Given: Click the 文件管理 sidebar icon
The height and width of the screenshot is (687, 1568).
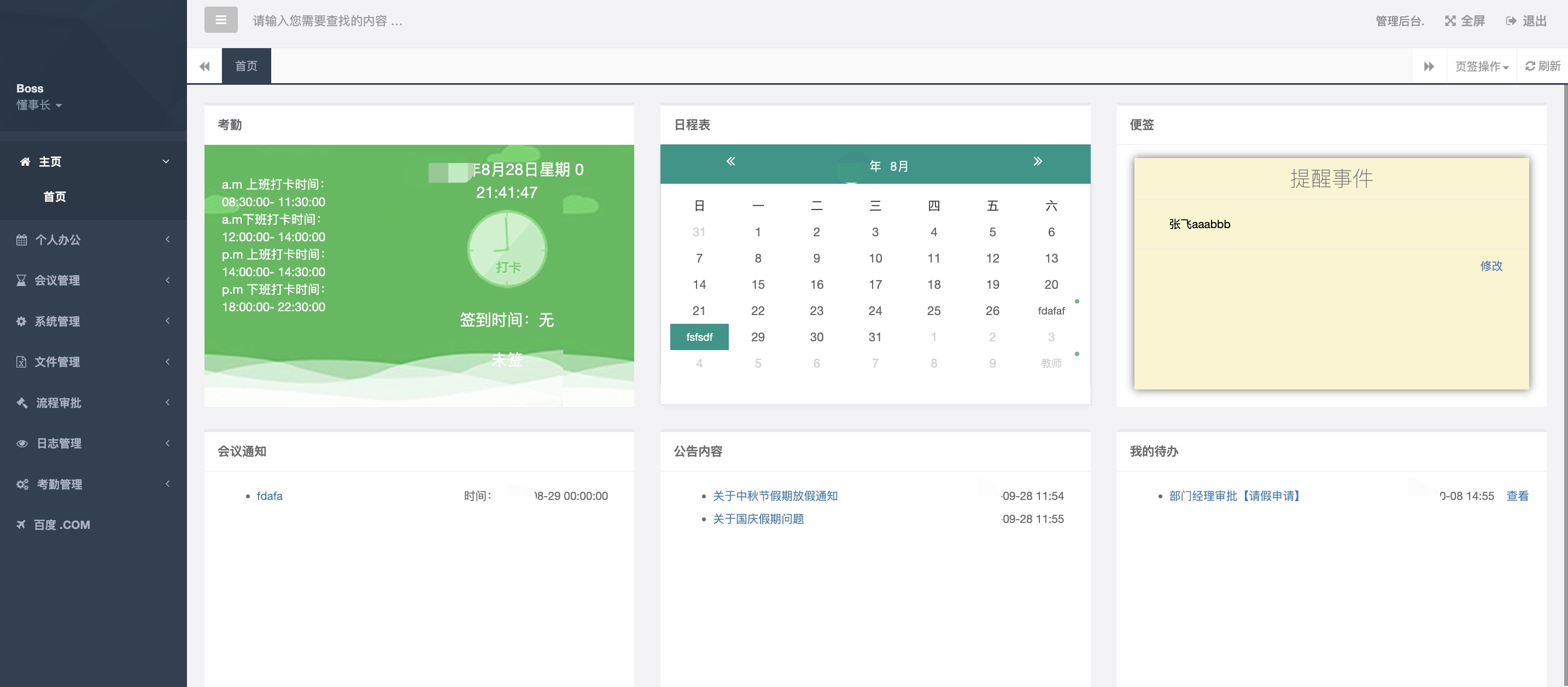Looking at the screenshot, I should [22, 362].
